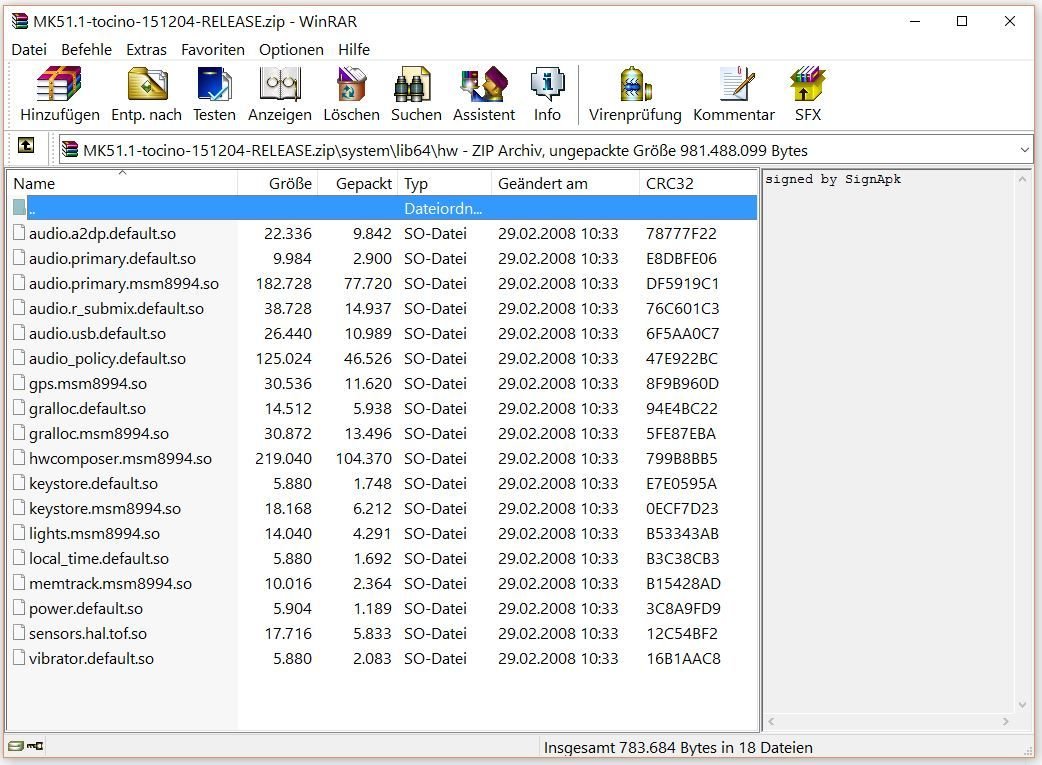Go up one folder level arrow
Image resolution: width=1042 pixels, height=765 pixels.
point(26,145)
